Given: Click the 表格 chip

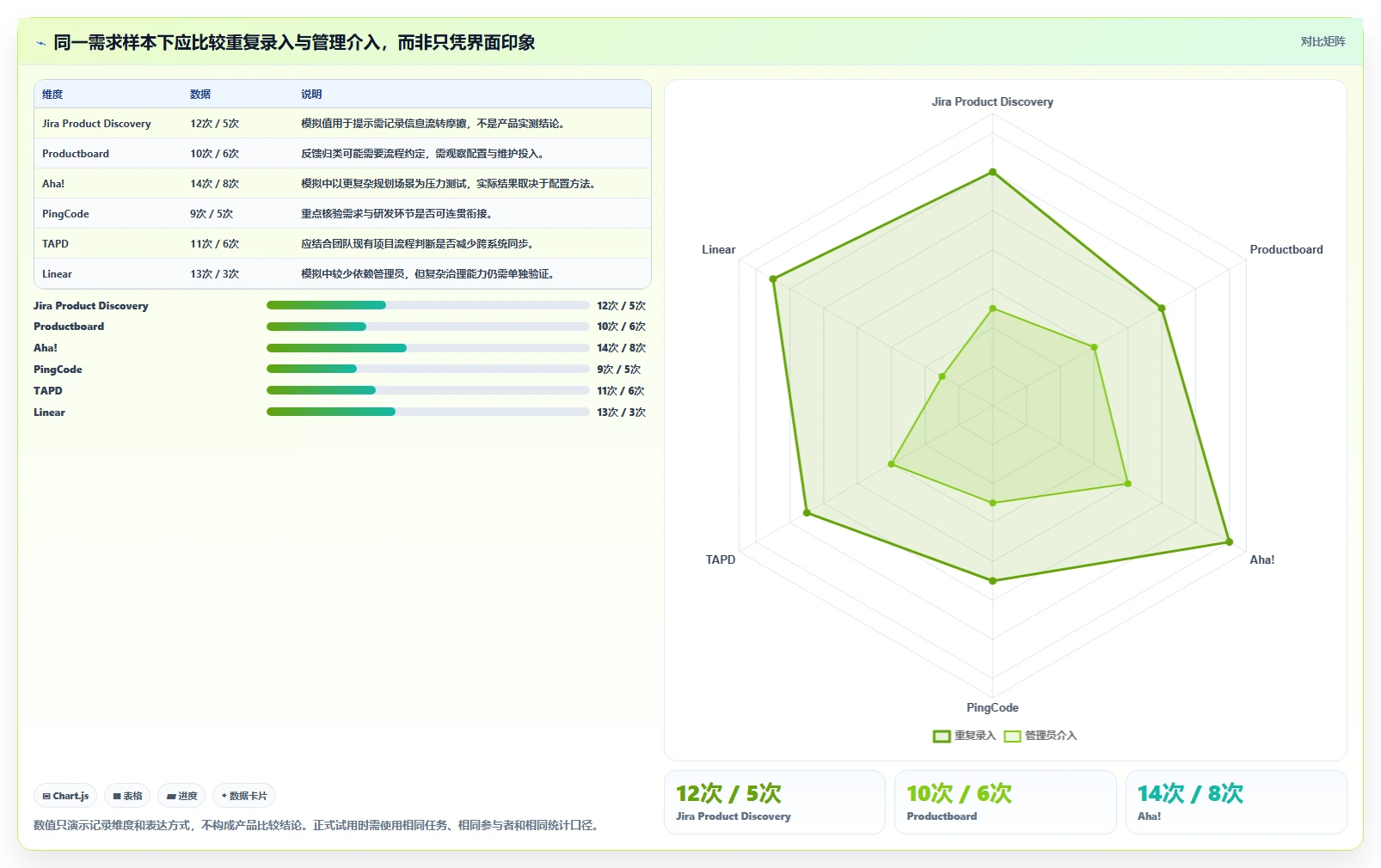Looking at the screenshot, I should (127, 796).
